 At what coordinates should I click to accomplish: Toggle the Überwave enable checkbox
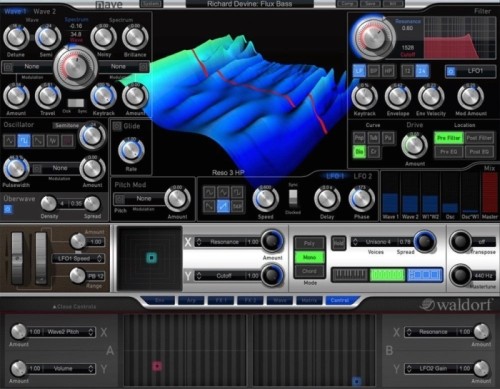pyautogui.click(x=8, y=209)
